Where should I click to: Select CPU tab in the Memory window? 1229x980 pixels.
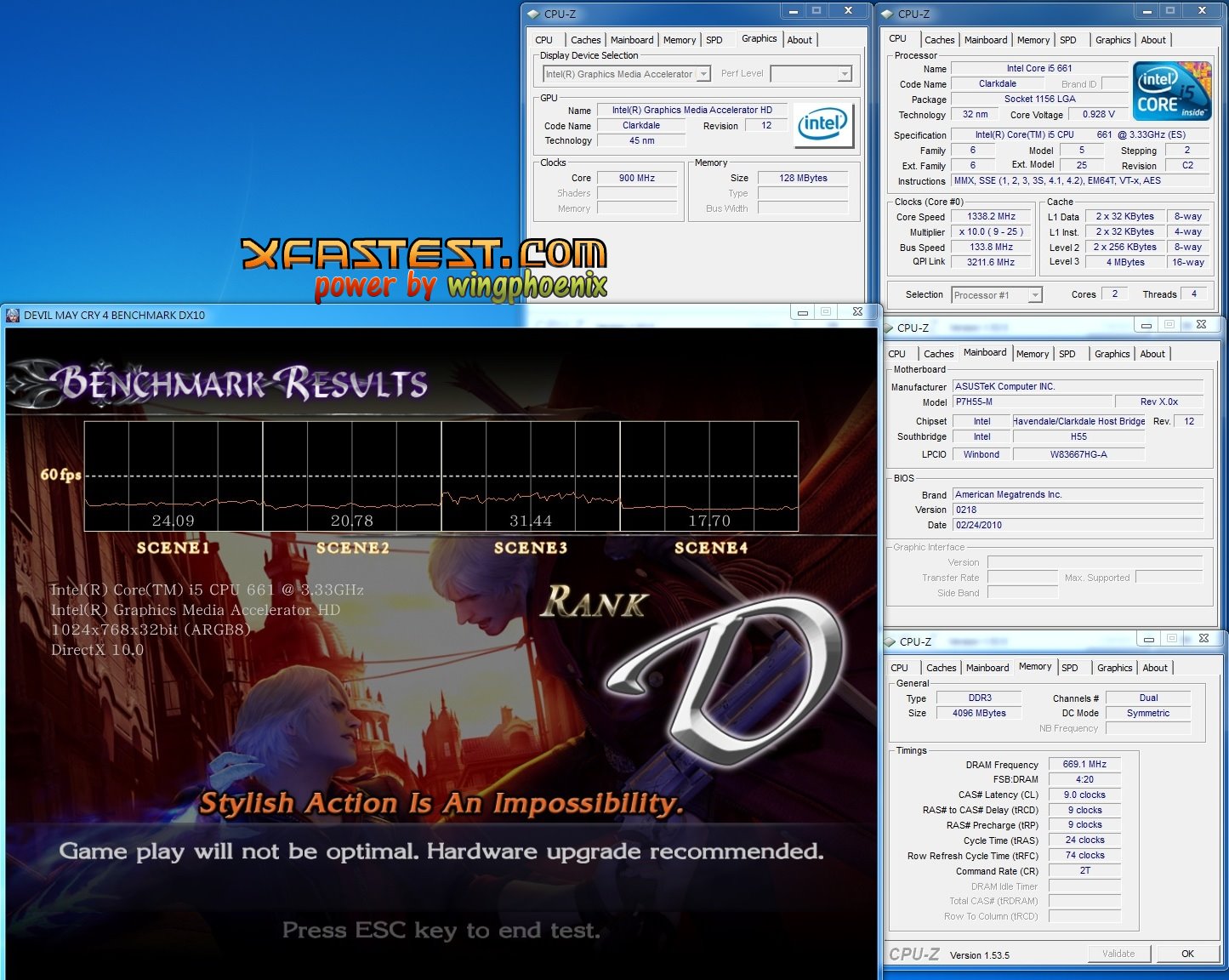click(900, 668)
